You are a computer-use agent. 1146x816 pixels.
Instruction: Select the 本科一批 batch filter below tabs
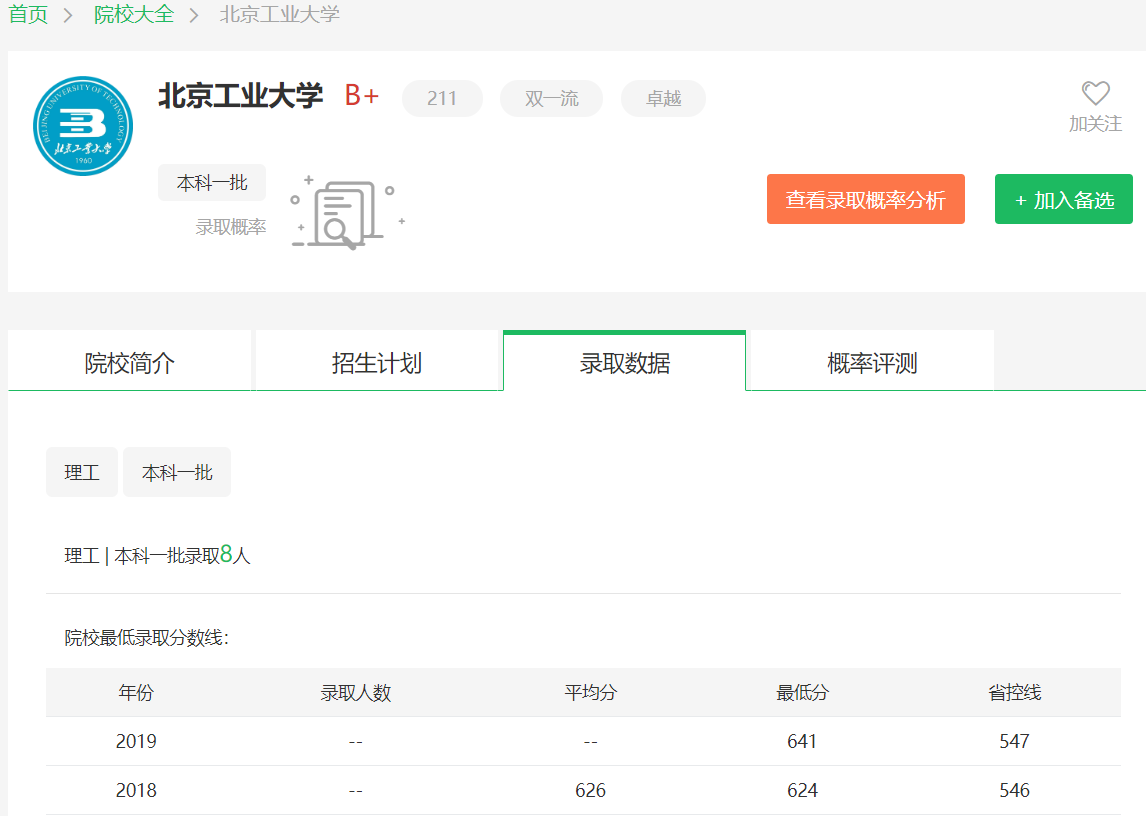click(177, 472)
